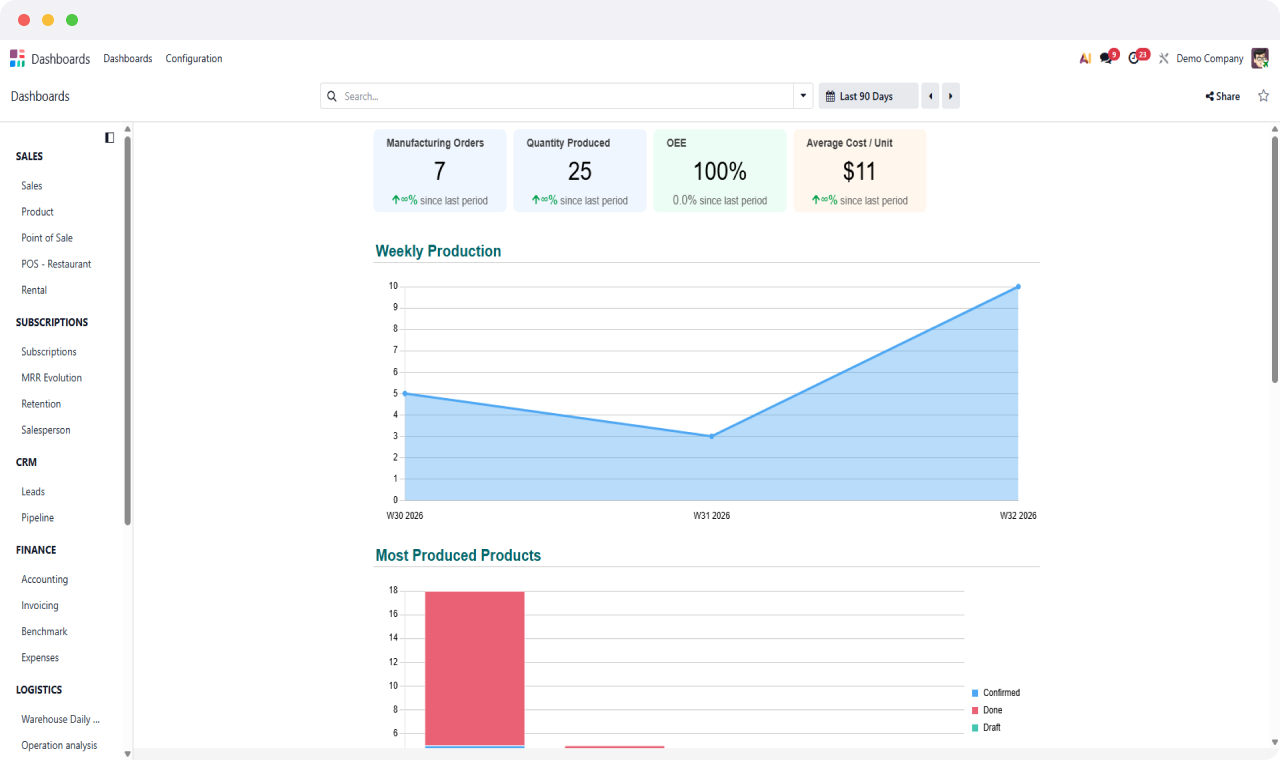Select Benchmark dashboard
This screenshot has height=760, width=1280.
[45, 632]
